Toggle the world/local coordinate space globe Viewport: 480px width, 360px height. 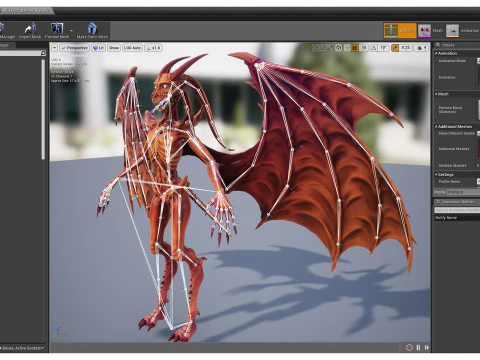point(339,48)
